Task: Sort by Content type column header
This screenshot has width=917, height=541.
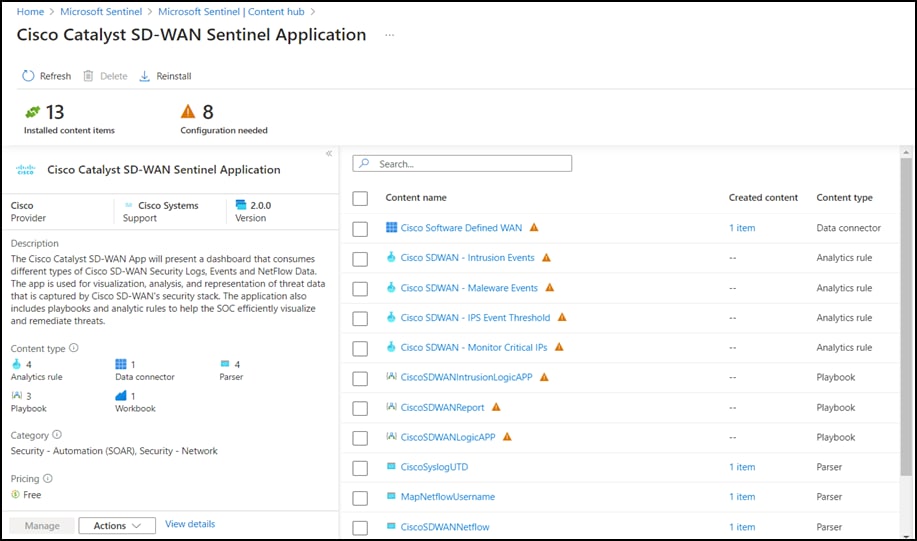Action: click(x=844, y=198)
